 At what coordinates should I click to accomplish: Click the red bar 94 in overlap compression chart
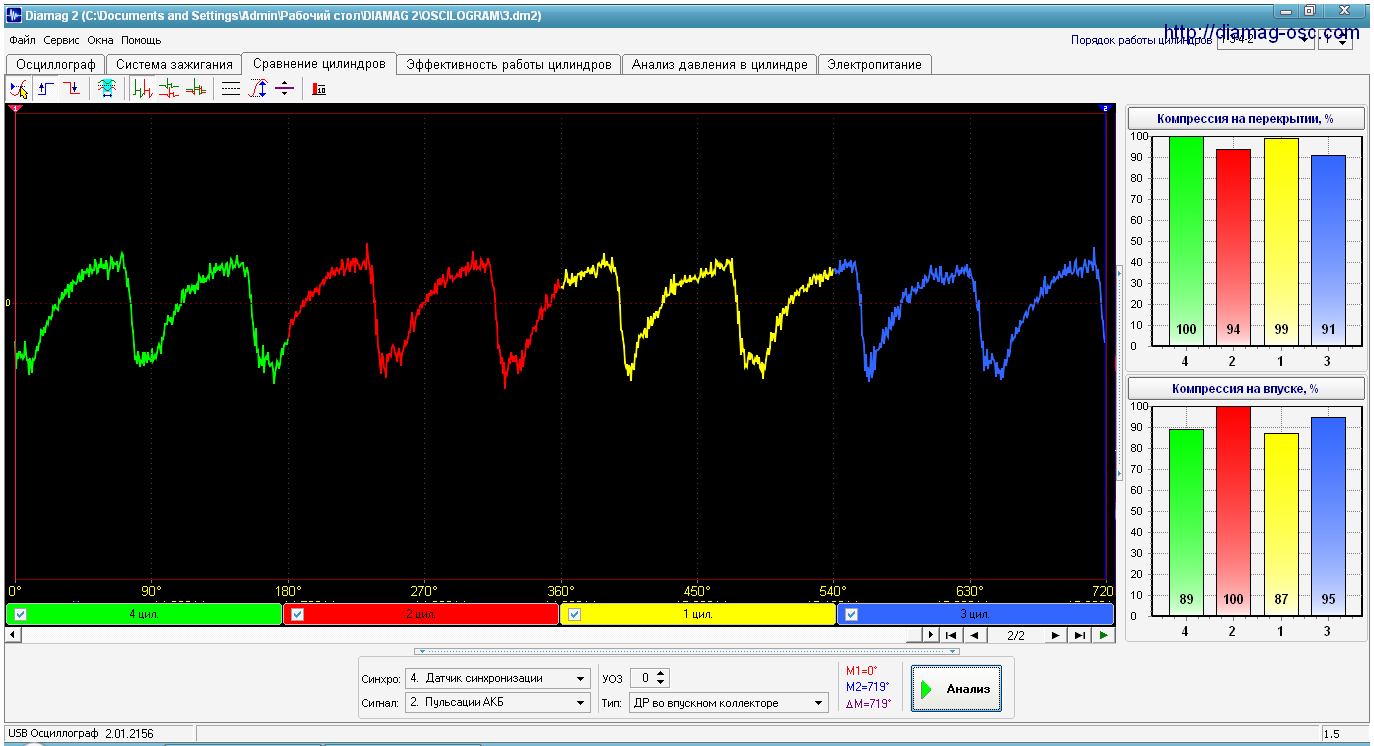(x=1232, y=247)
